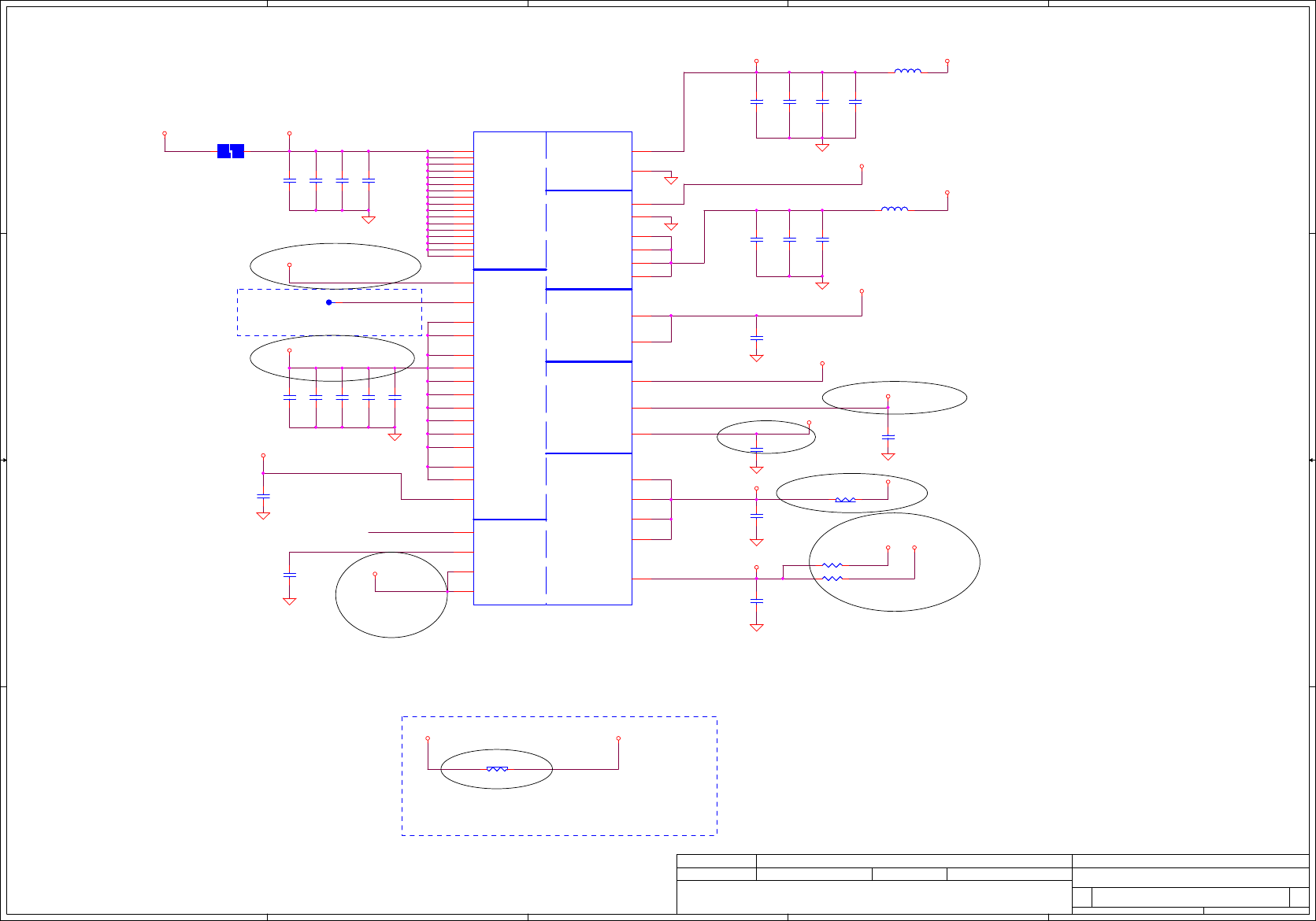Select the ground symbol under four-capacitor top bank
1316x921 pixels.
click(822, 147)
